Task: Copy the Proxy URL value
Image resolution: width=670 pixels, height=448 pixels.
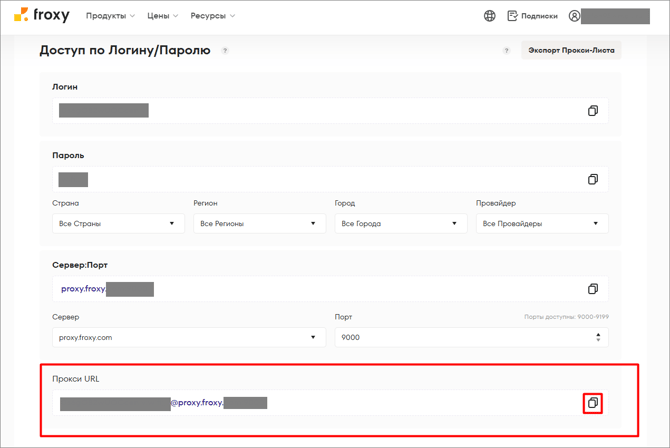Action: coord(592,403)
